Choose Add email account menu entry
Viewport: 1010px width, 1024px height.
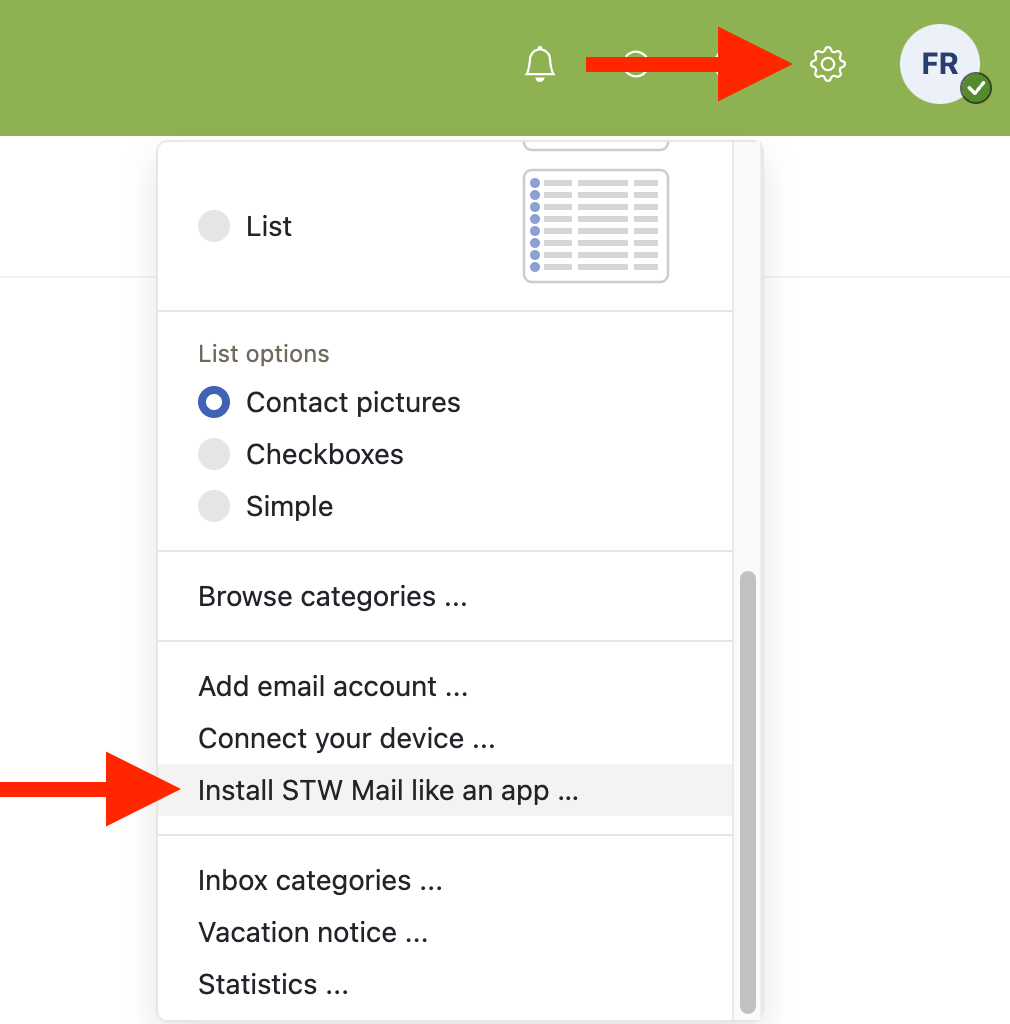coord(332,687)
